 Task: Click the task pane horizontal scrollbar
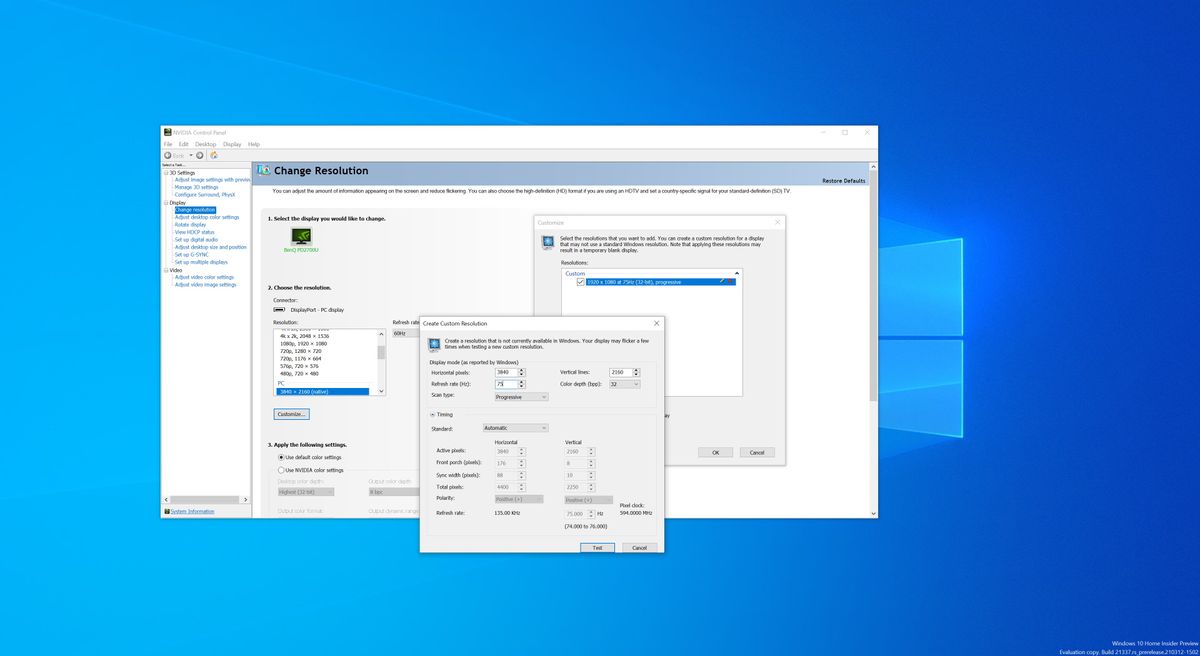204,499
